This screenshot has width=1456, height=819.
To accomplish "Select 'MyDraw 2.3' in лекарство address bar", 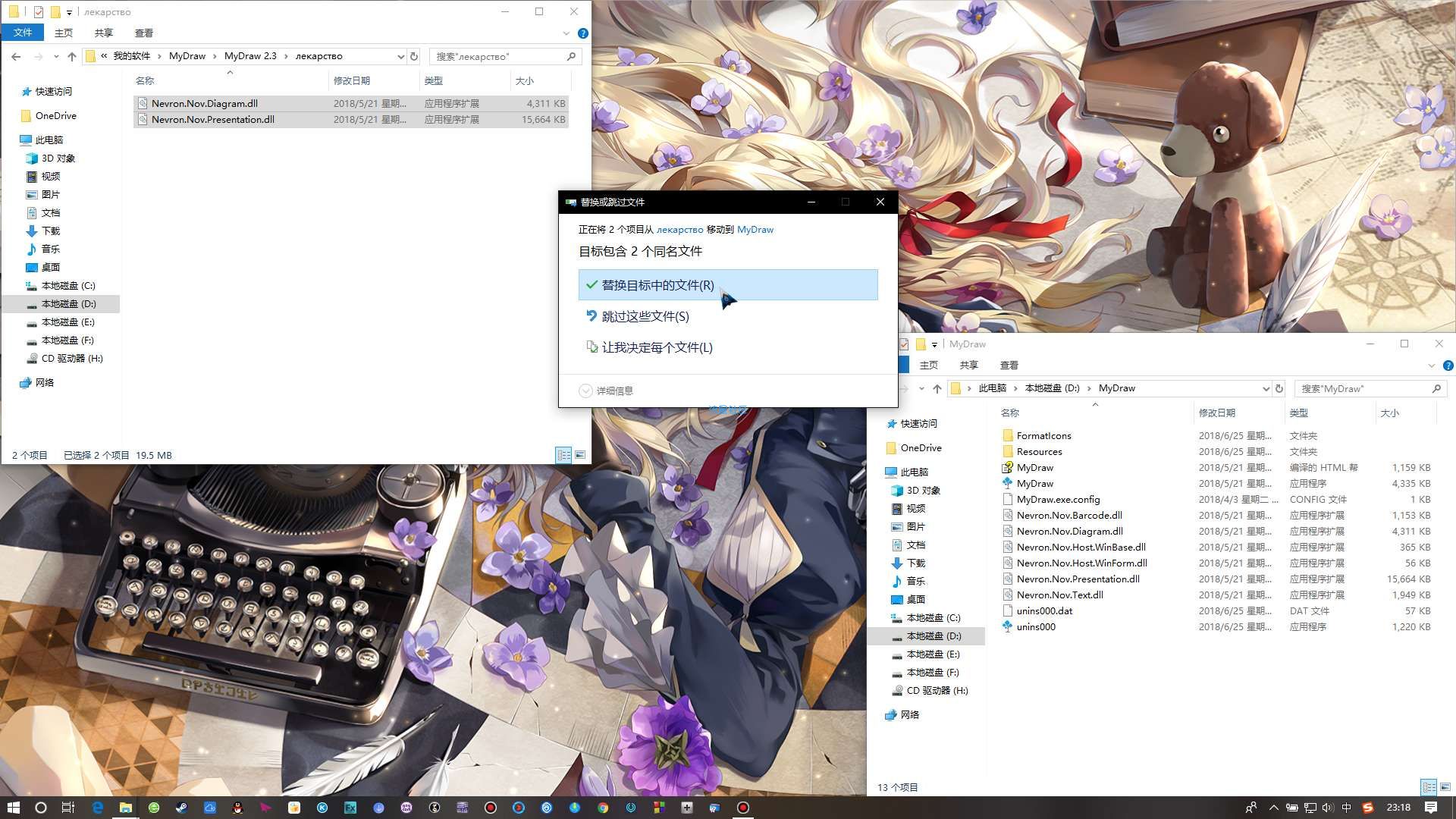I will click(250, 56).
